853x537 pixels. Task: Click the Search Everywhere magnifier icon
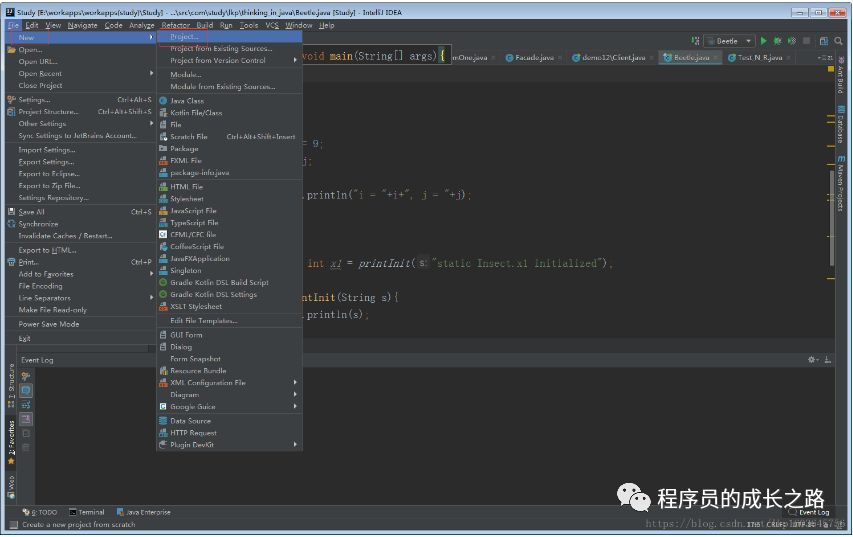[838, 41]
